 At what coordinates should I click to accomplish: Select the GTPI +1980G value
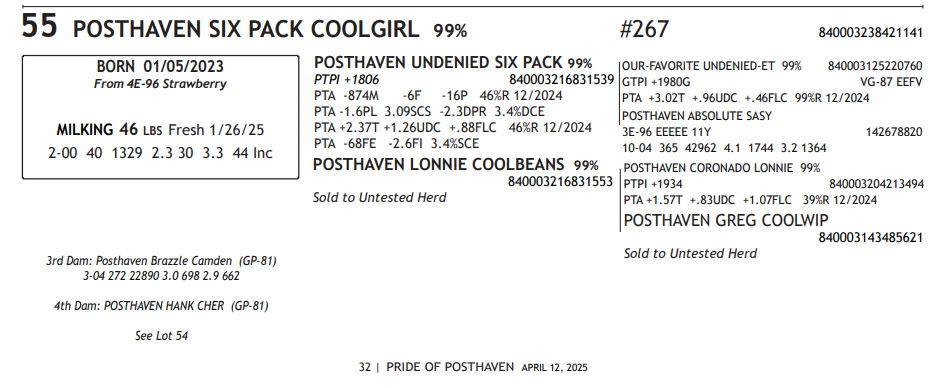point(656,82)
